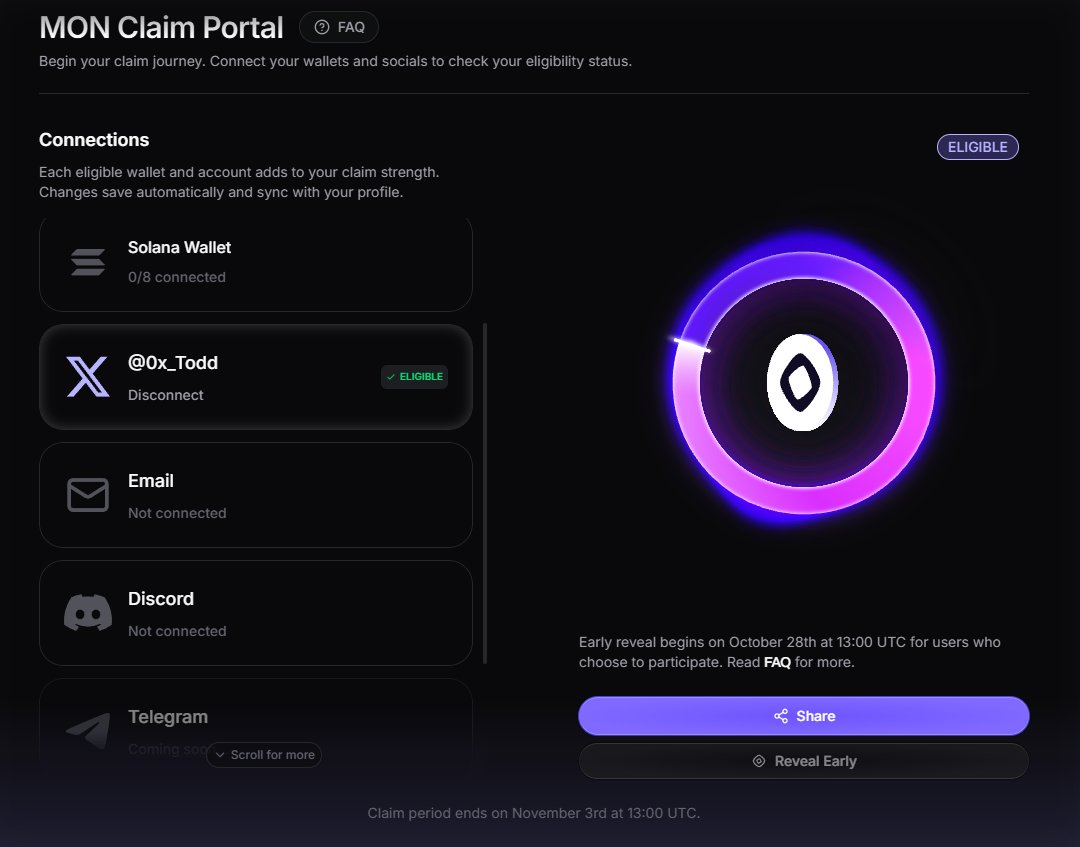Click the share icon on Share button
The width and height of the screenshot is (1080, 847).
pyautogui.click(x=781, y=716)
